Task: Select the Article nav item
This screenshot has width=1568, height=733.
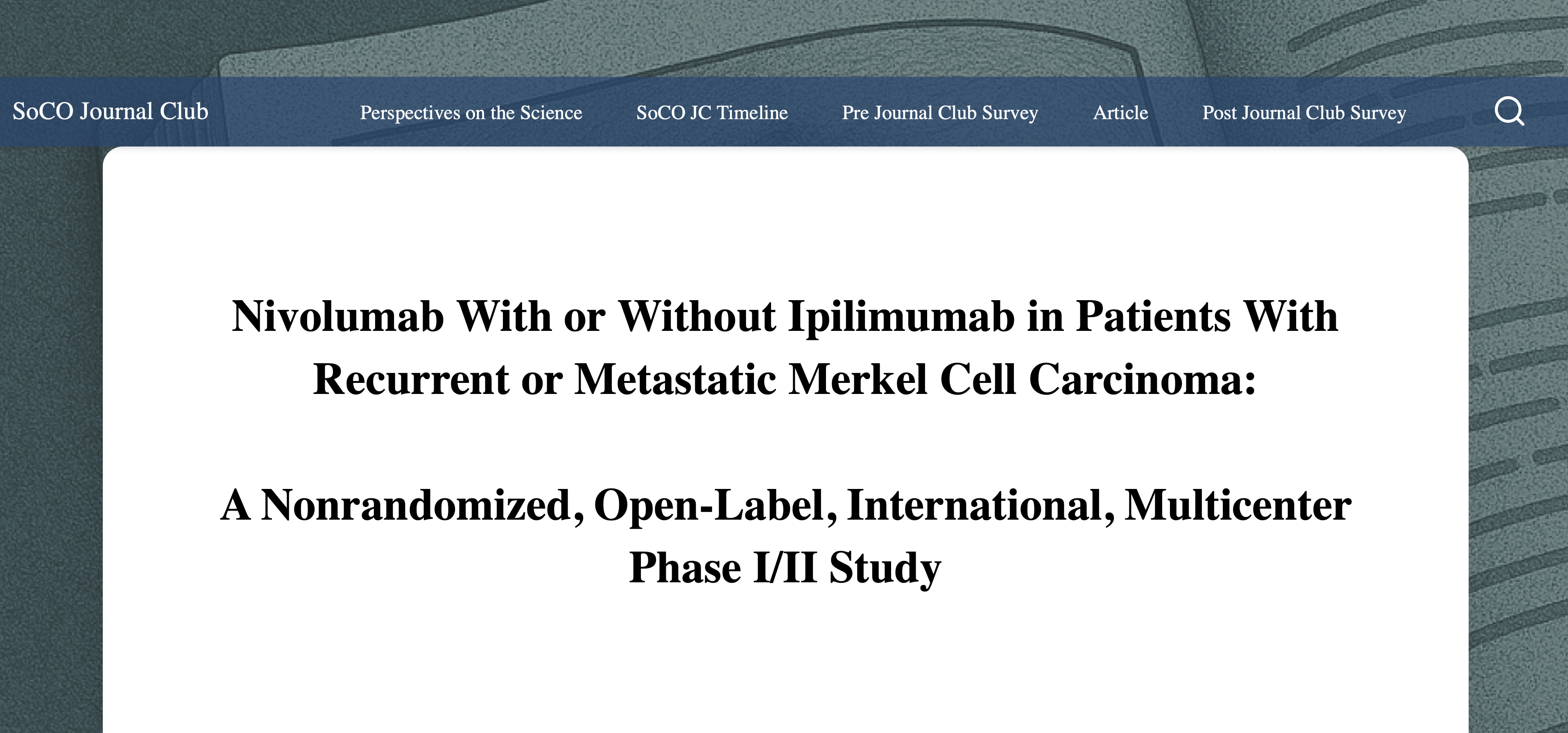Action: tap(1120, 113)
